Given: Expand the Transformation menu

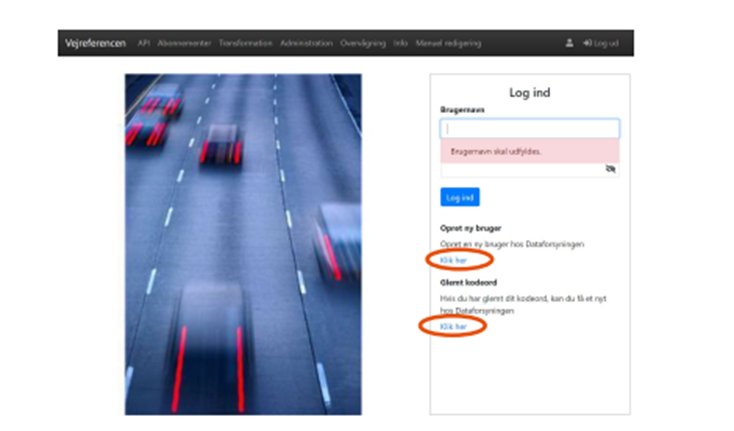Looking at the screenshot, I should (246, 44).
